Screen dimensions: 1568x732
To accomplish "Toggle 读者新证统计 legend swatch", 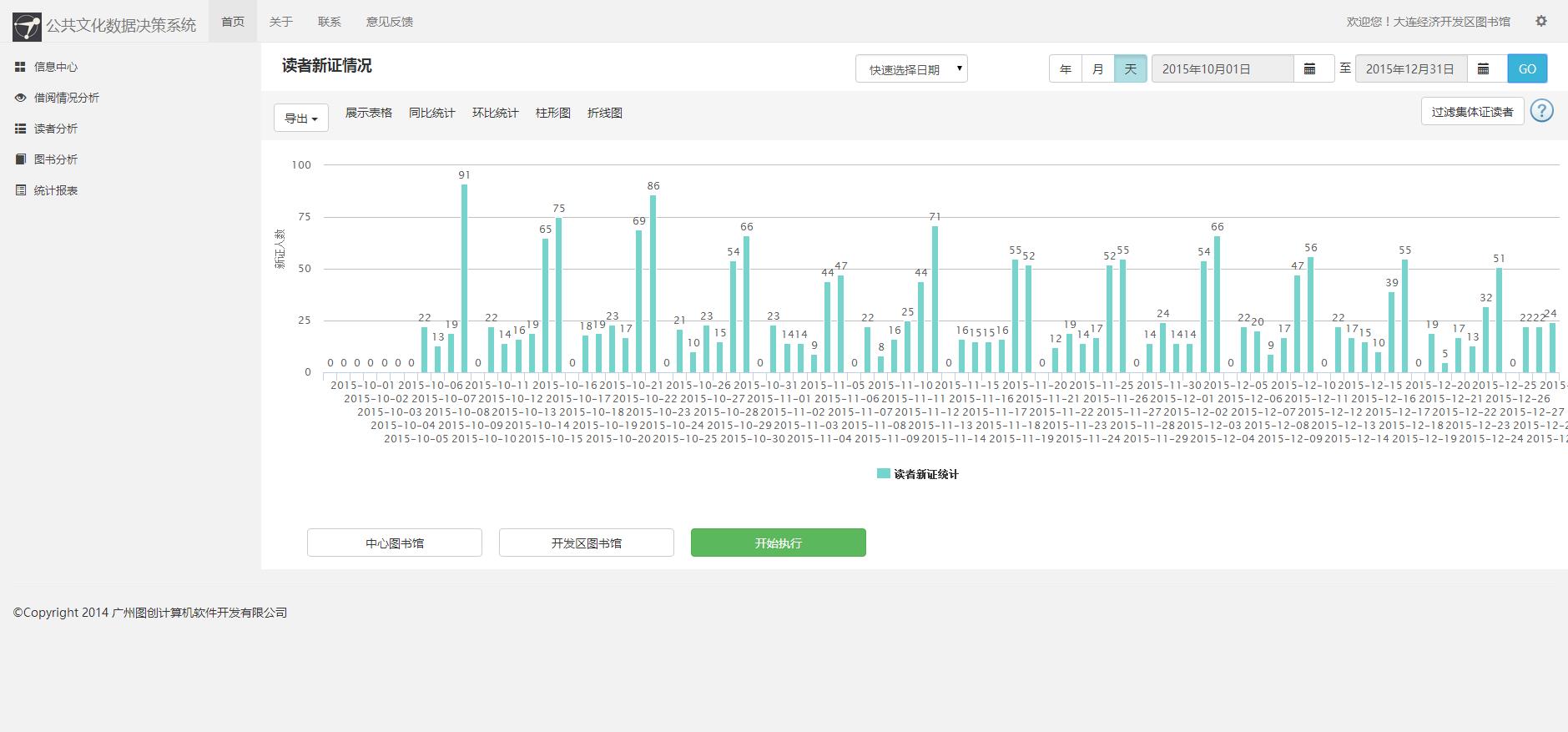I will [884, 474].
